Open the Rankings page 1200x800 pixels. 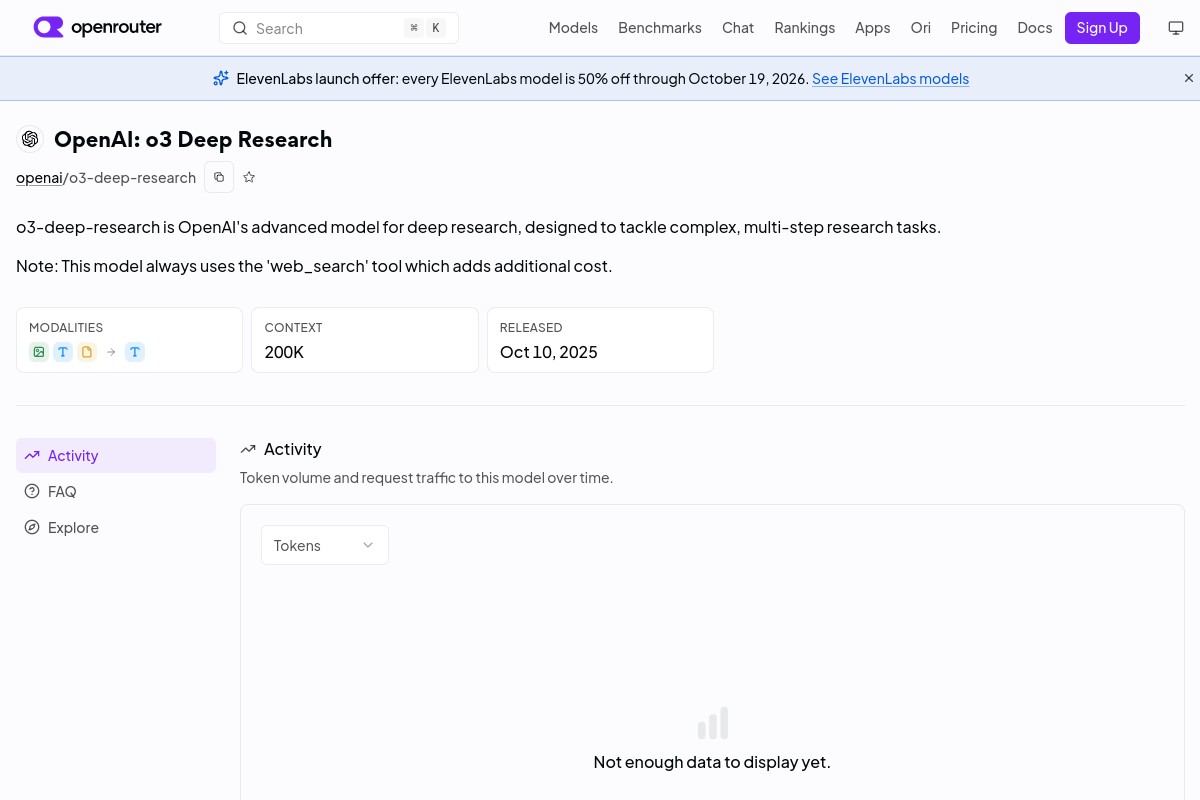(x=804, y=28)
